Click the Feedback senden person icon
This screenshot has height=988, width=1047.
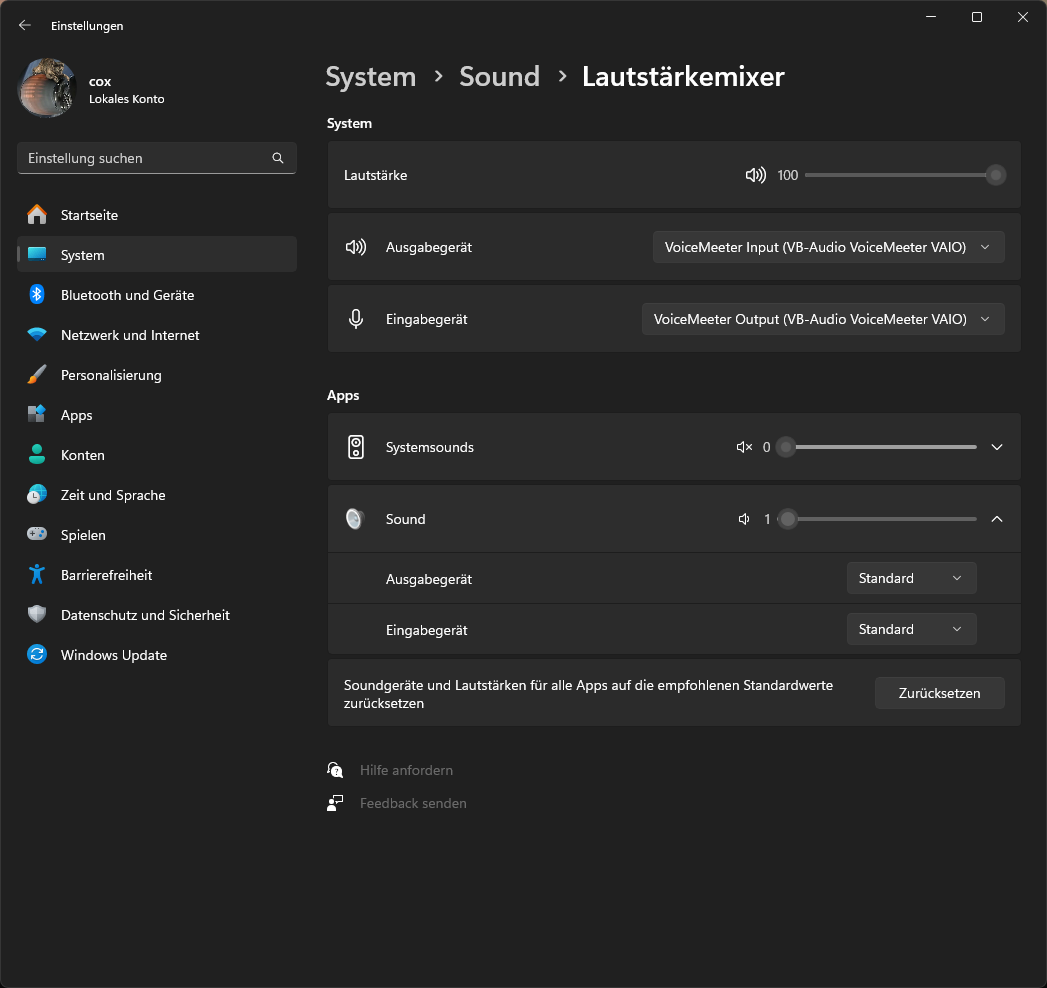click(335, 803)
